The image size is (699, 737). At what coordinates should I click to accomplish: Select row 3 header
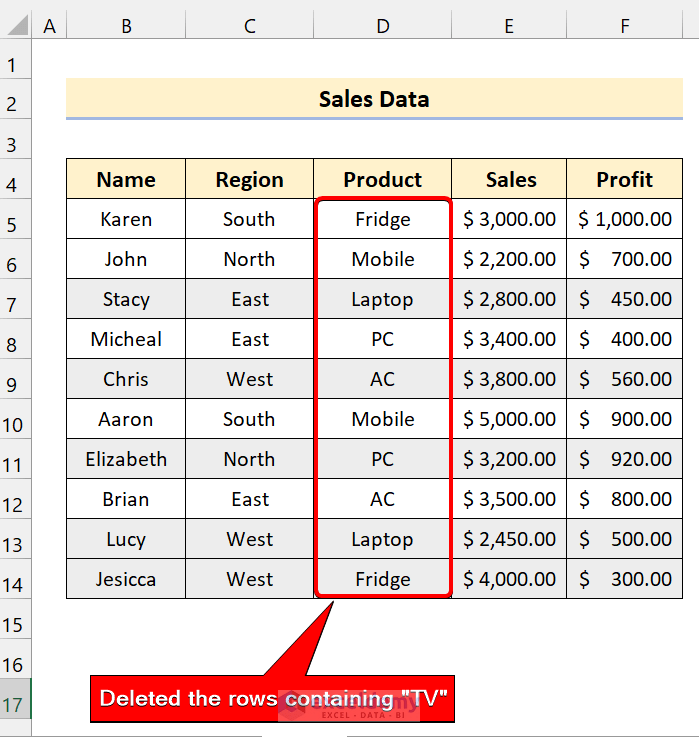[16, 139]
